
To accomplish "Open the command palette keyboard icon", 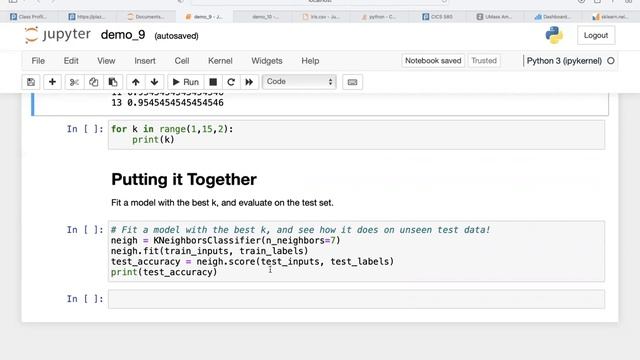I will (x=352, y=82).
